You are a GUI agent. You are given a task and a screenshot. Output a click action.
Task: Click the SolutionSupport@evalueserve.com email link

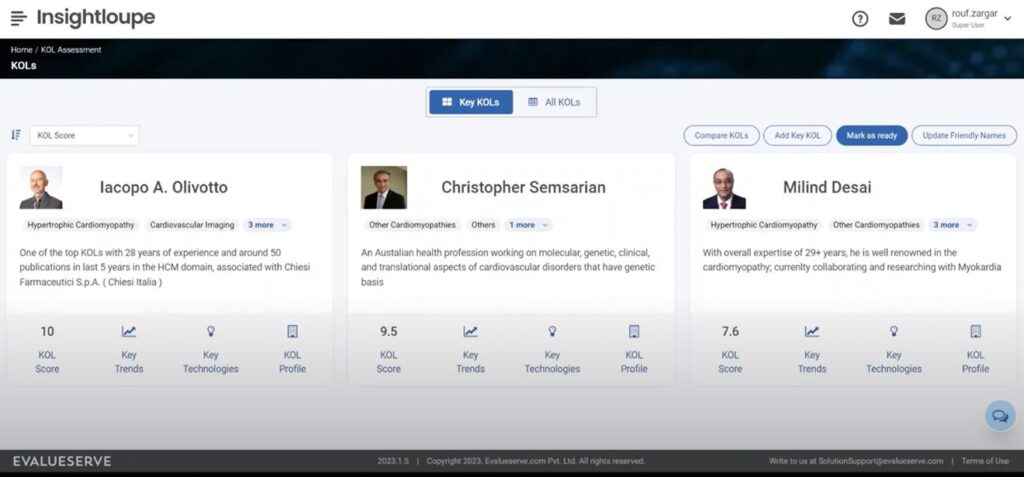click(880, 461)
